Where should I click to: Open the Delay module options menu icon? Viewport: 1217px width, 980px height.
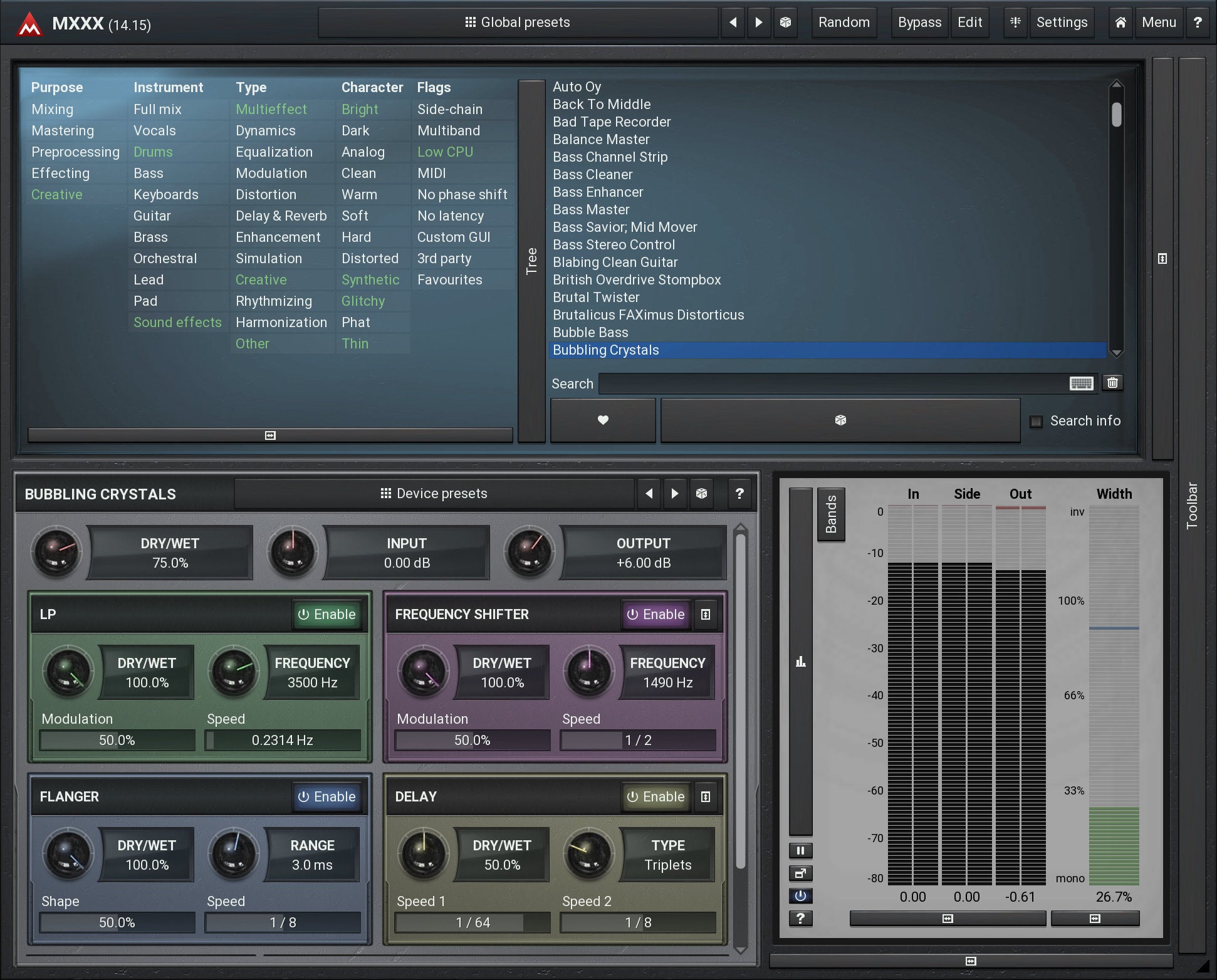point(706,796)
